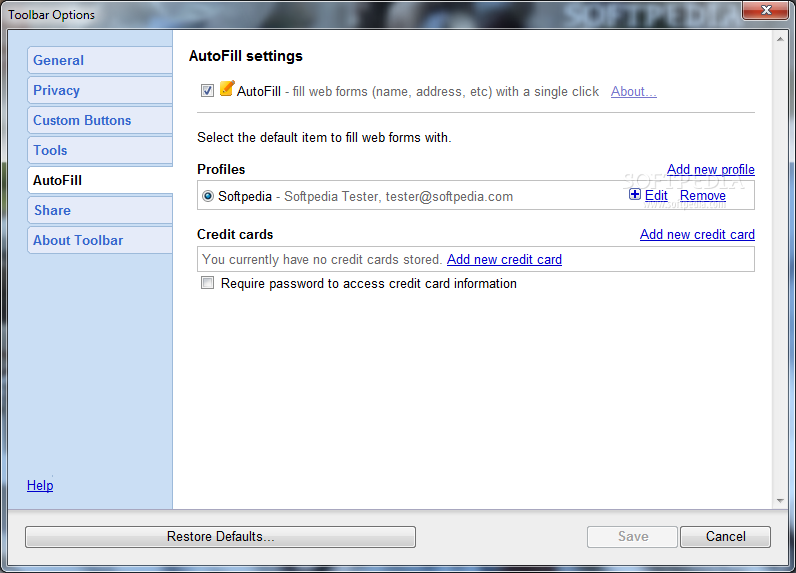
Task: Click the AutoFill pencil icon
Action: click(x=227, y=89)
